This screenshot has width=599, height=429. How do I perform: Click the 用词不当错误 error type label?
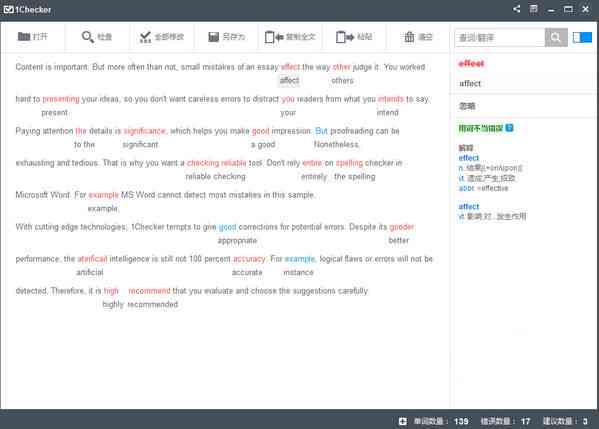[481, 128]
